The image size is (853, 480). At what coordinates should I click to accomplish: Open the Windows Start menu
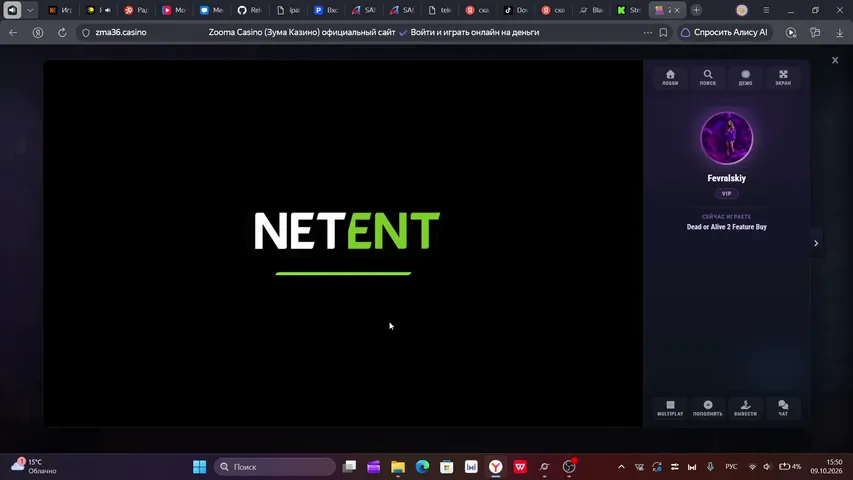click(200, 466)
